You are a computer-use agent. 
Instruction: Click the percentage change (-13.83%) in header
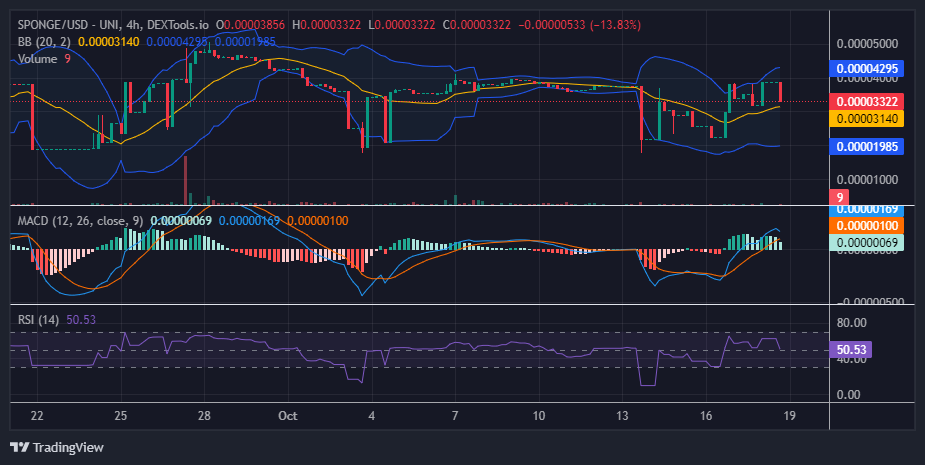point(616,25)
